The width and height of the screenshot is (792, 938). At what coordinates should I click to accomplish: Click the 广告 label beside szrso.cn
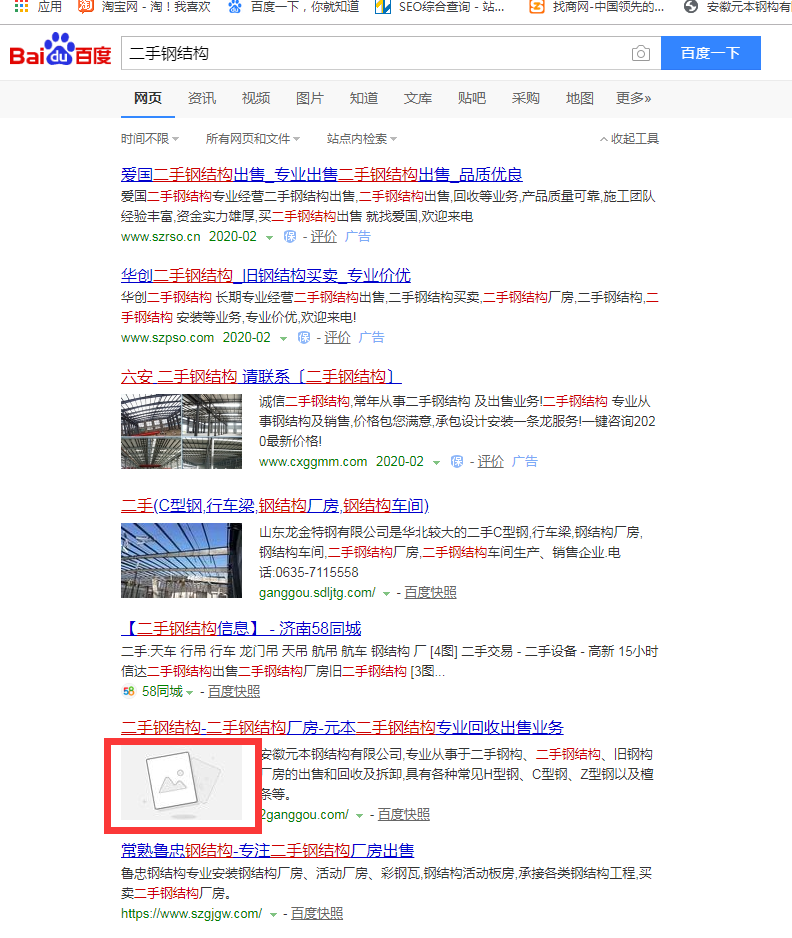358,237
